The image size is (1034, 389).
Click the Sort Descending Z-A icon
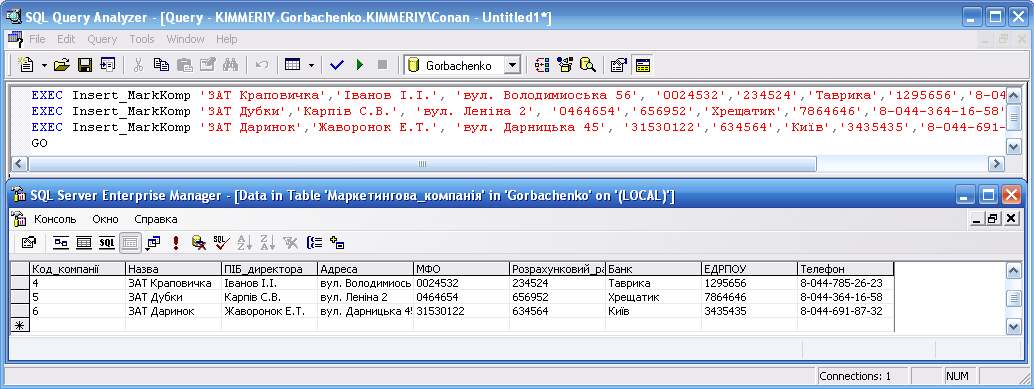coord(267,243)
